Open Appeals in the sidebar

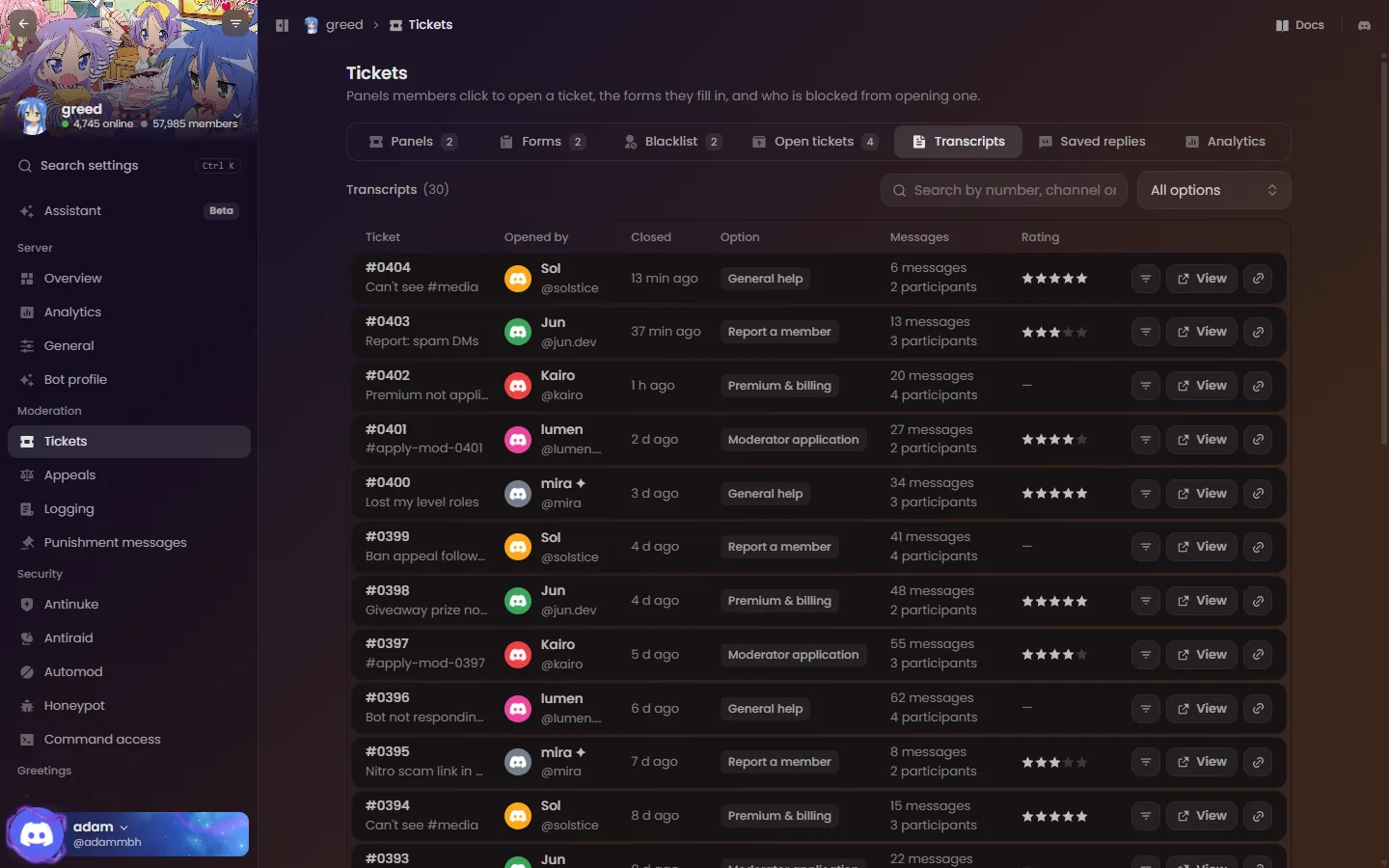click(129, 475)
